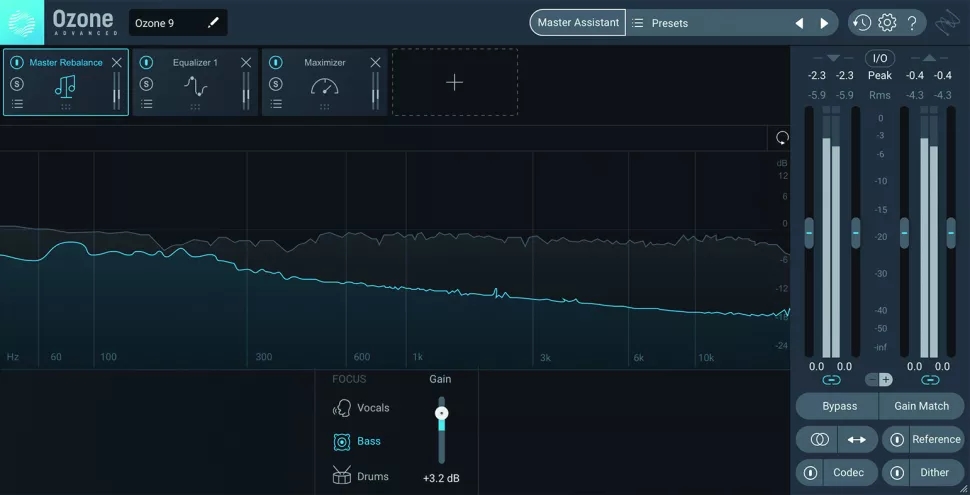Open the undo history clock icon
Image resolution: width=970 pixels, height=495 pixels.
pyautogui.click(x=861, y=23)
